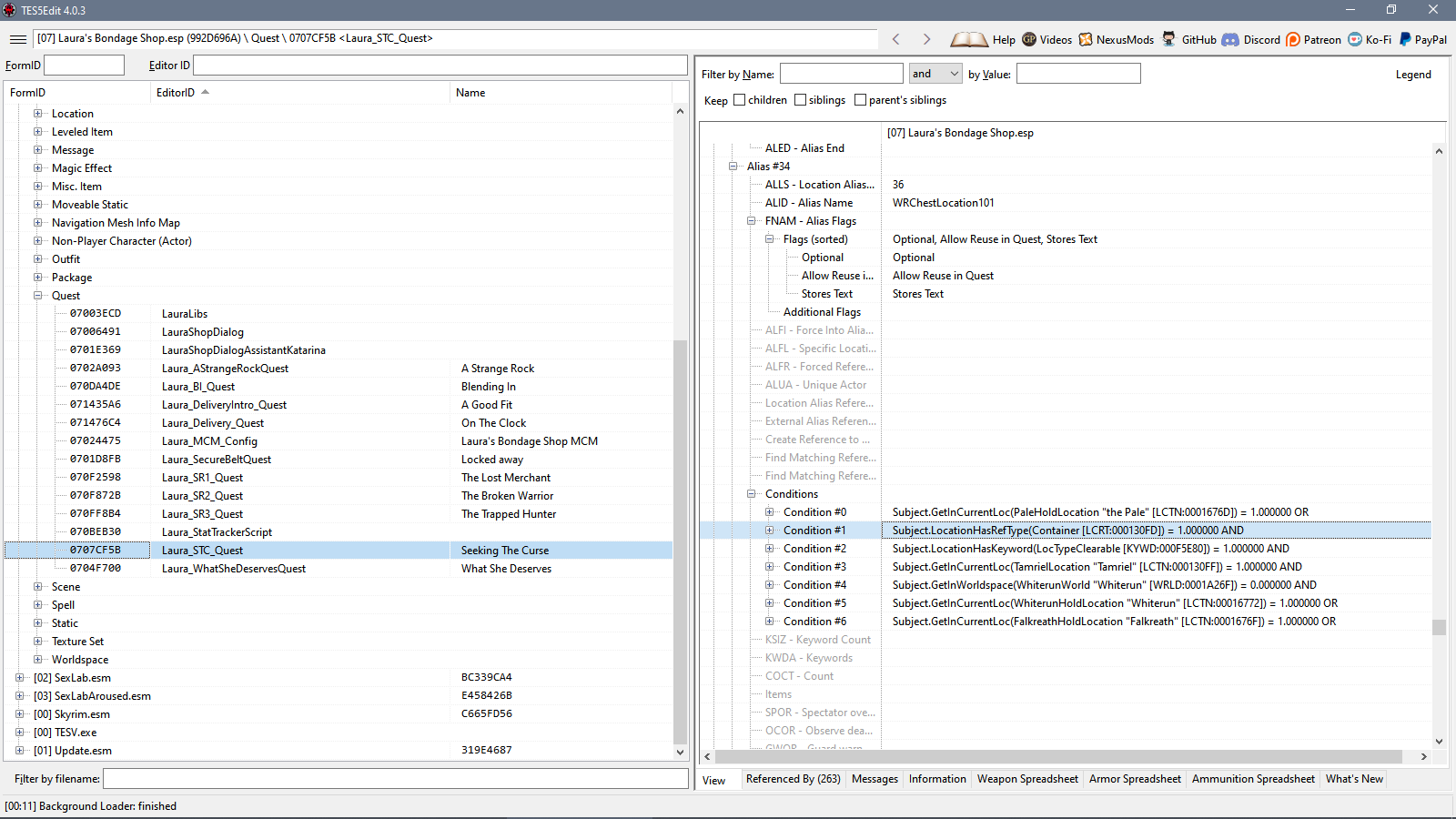1456x819 pixels.
Task: Click 'The Lost Merchant' quest name
Action: [506, 478]
